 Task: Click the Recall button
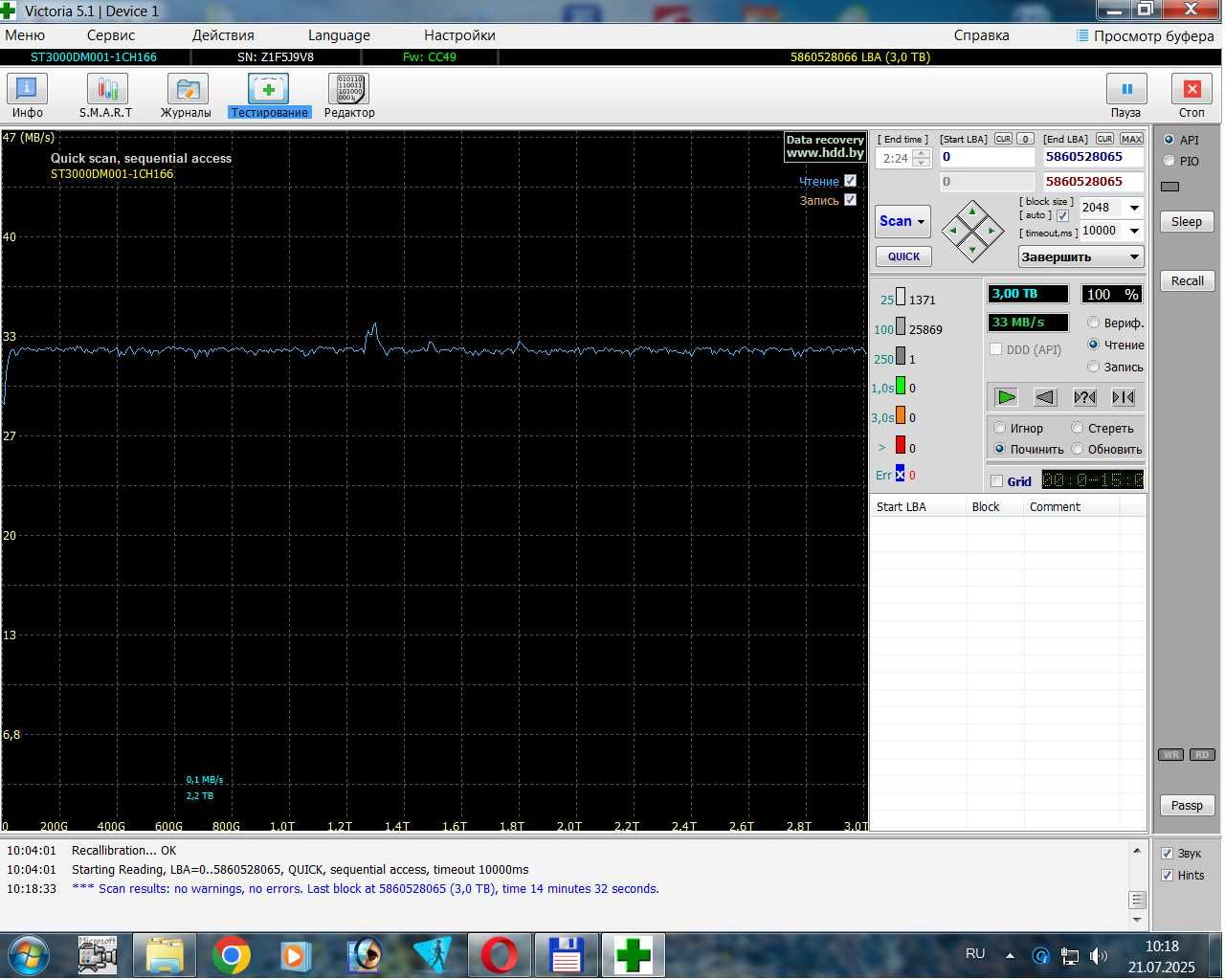point(1187,280)
